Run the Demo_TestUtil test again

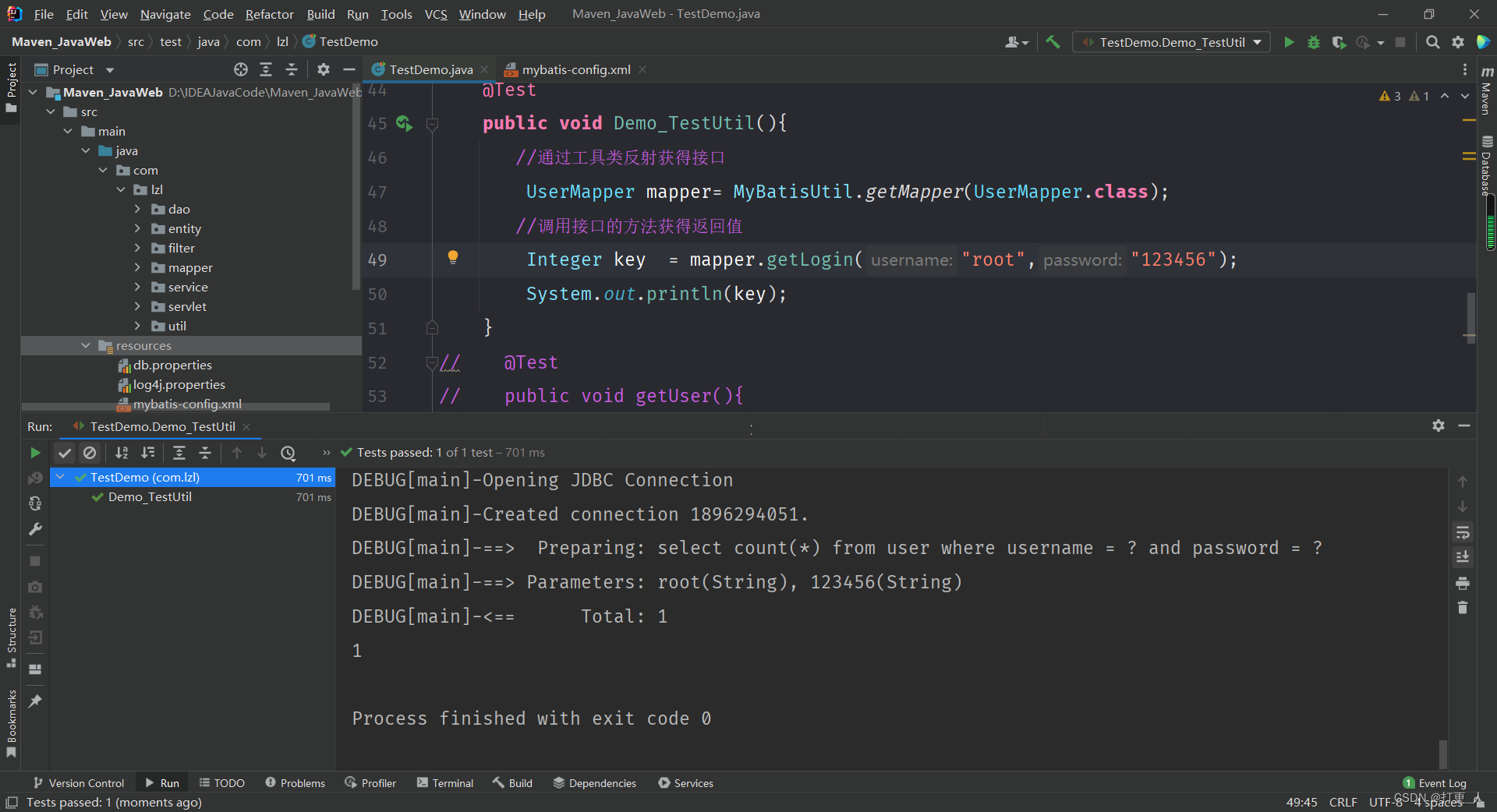(x=34, y=453)
